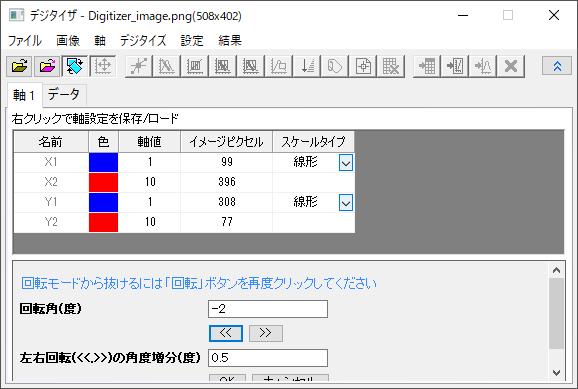Screen dimensions: 578x389
Task: Click the X1 image pixel cell 99
Action: coord(226,163)
